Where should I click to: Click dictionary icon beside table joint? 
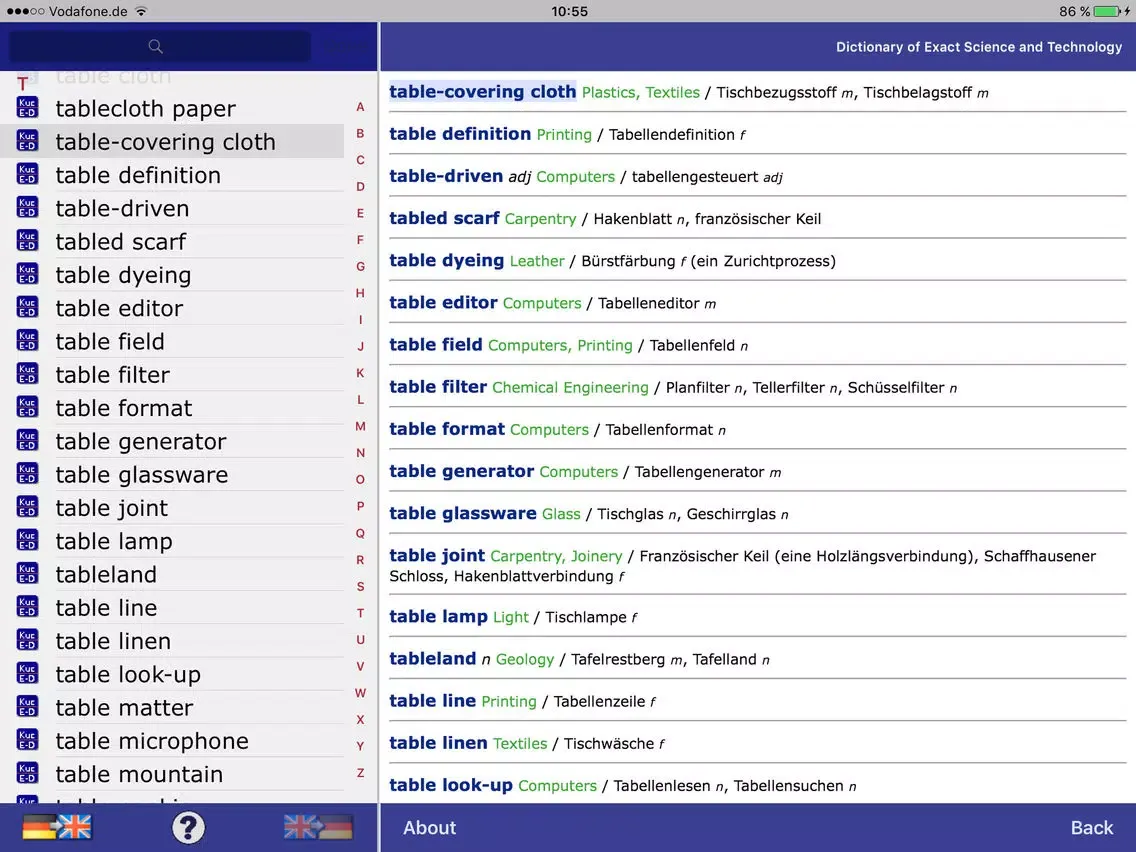click(x=28, y=508)
